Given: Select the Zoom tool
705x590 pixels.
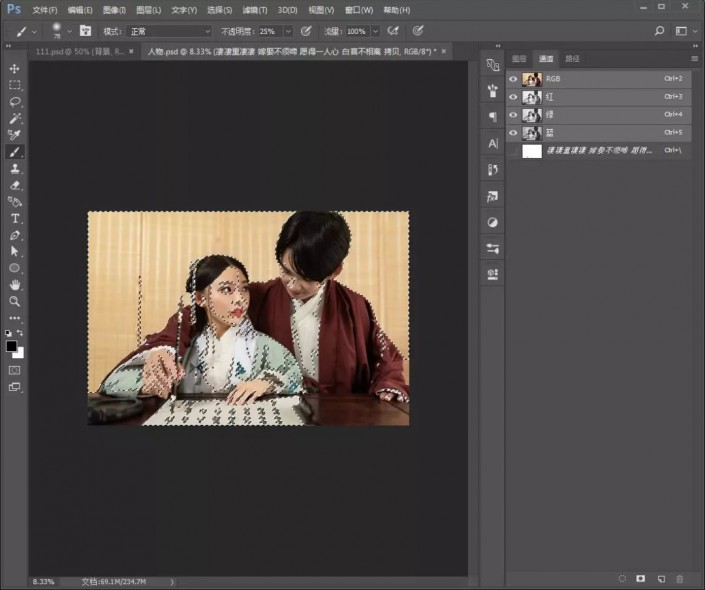Looking at the screenshot, I should [14, 301].
